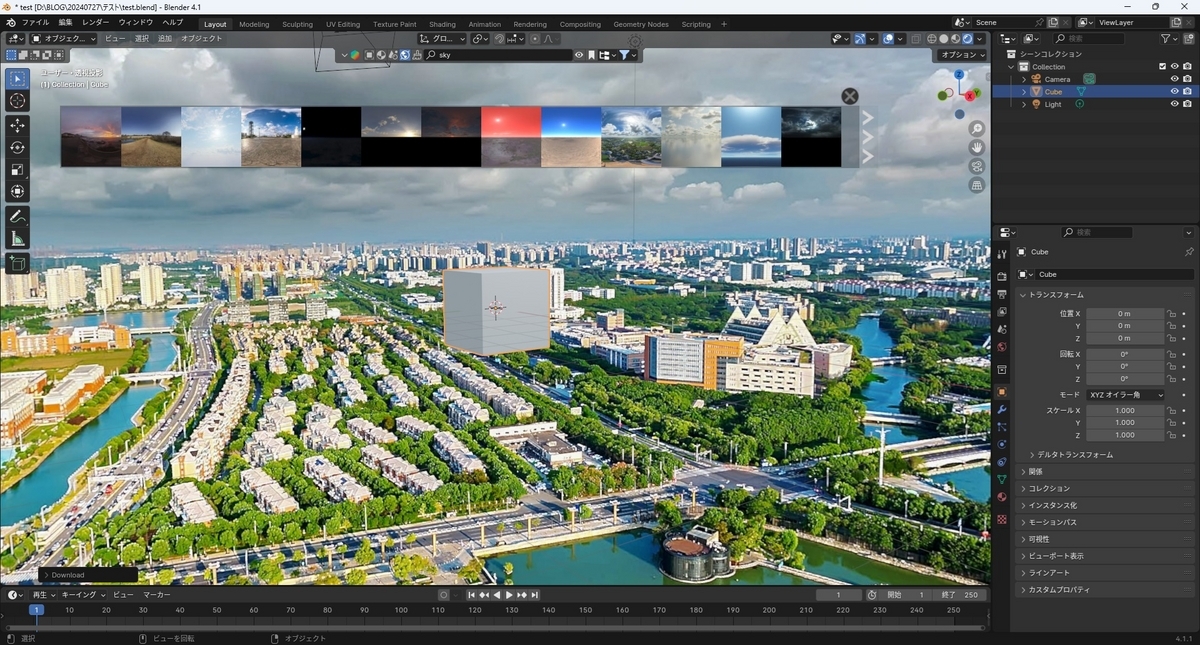1200x645 pixels.
Task: Close the sky asset thumbnail strip
Action: point(850,96)
